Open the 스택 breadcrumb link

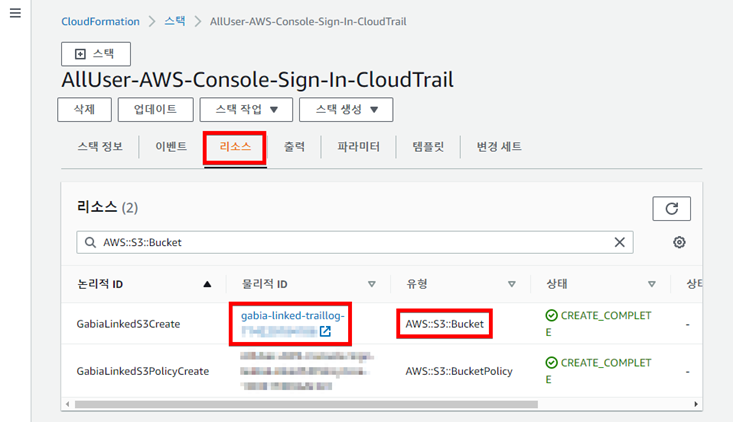click(x=175, y=21)
